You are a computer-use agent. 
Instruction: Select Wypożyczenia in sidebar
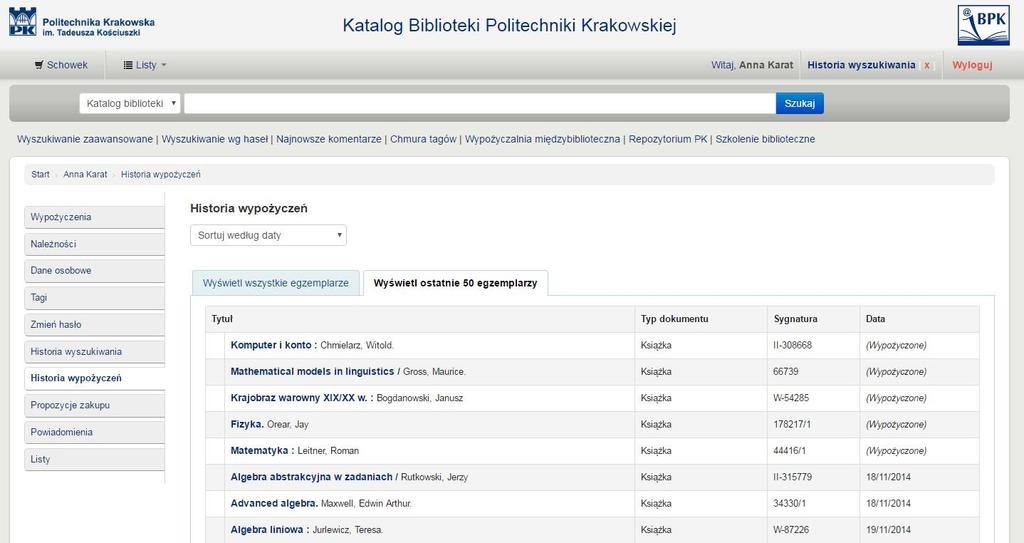[x=94, y=217]
